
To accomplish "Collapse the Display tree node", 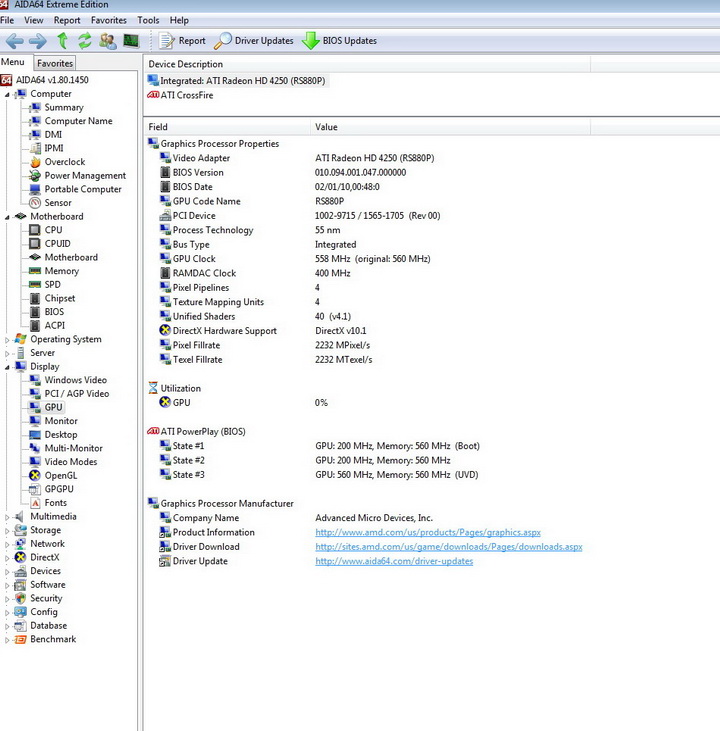I will [7, 367].
